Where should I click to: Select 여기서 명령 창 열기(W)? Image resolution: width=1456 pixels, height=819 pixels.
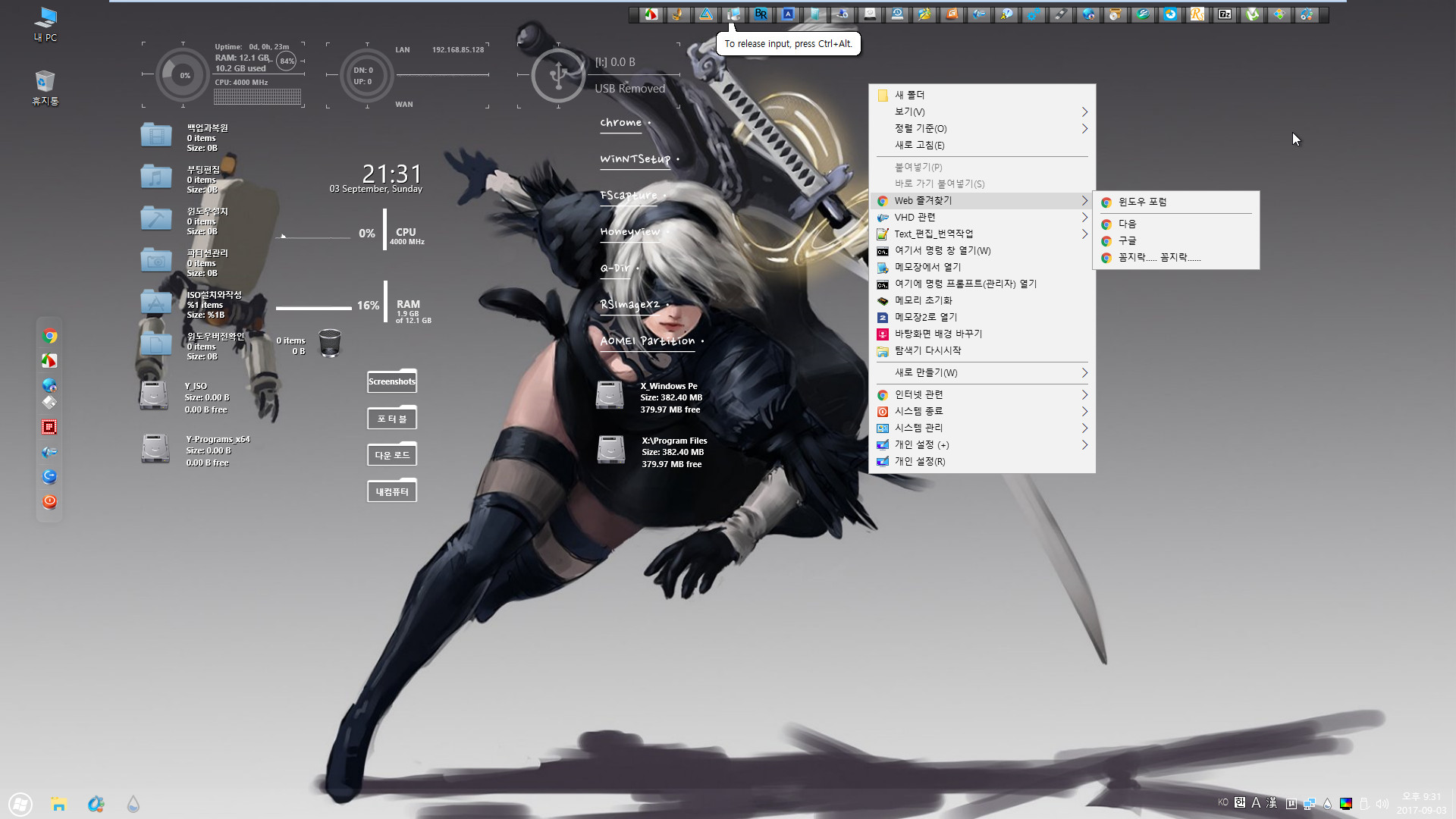[x=982, y=251]
